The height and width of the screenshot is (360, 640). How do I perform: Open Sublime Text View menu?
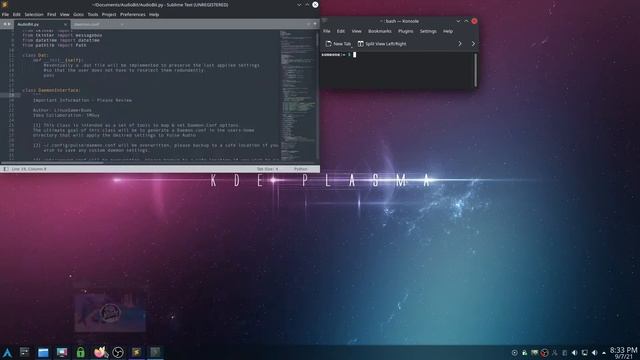point(64,14)
